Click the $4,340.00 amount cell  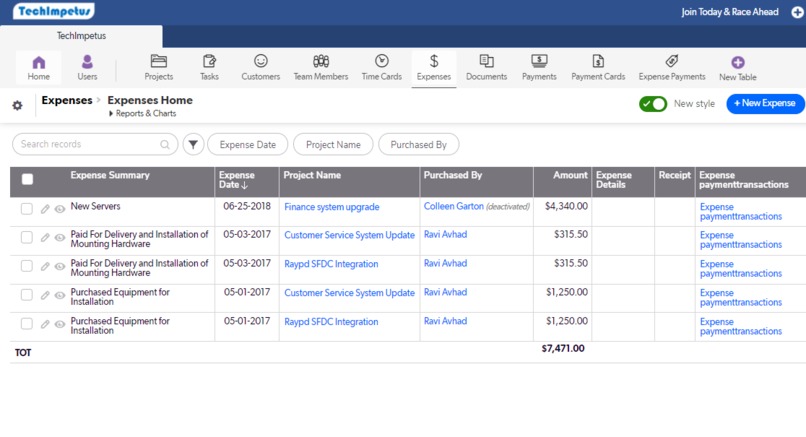(566, 206)
